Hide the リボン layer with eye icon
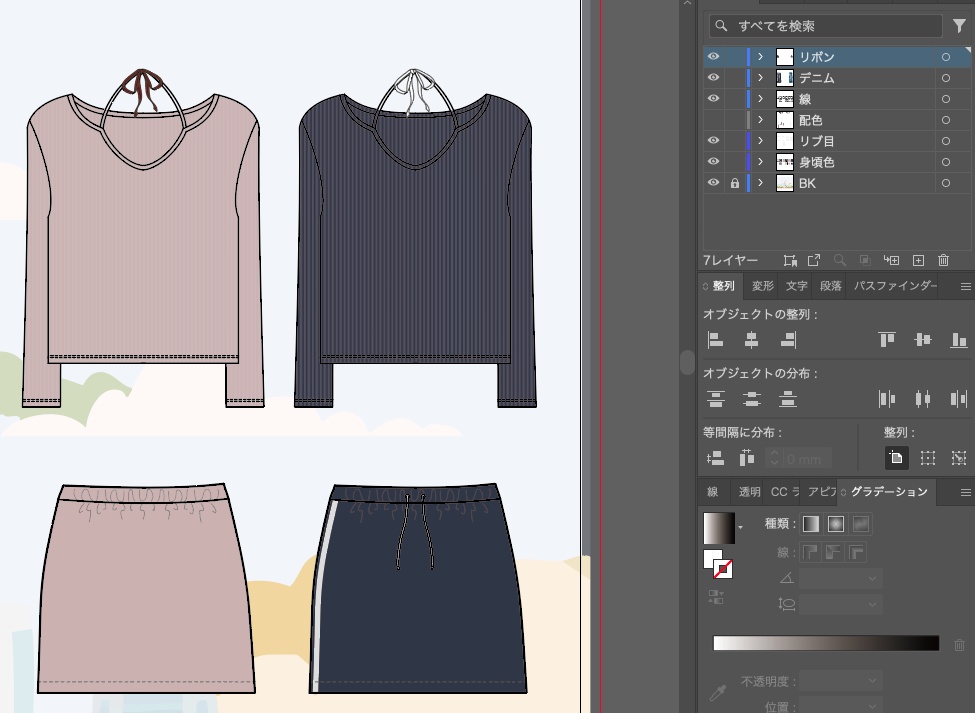975x713 pixels. pyautogui.click(x=713, y=57)
